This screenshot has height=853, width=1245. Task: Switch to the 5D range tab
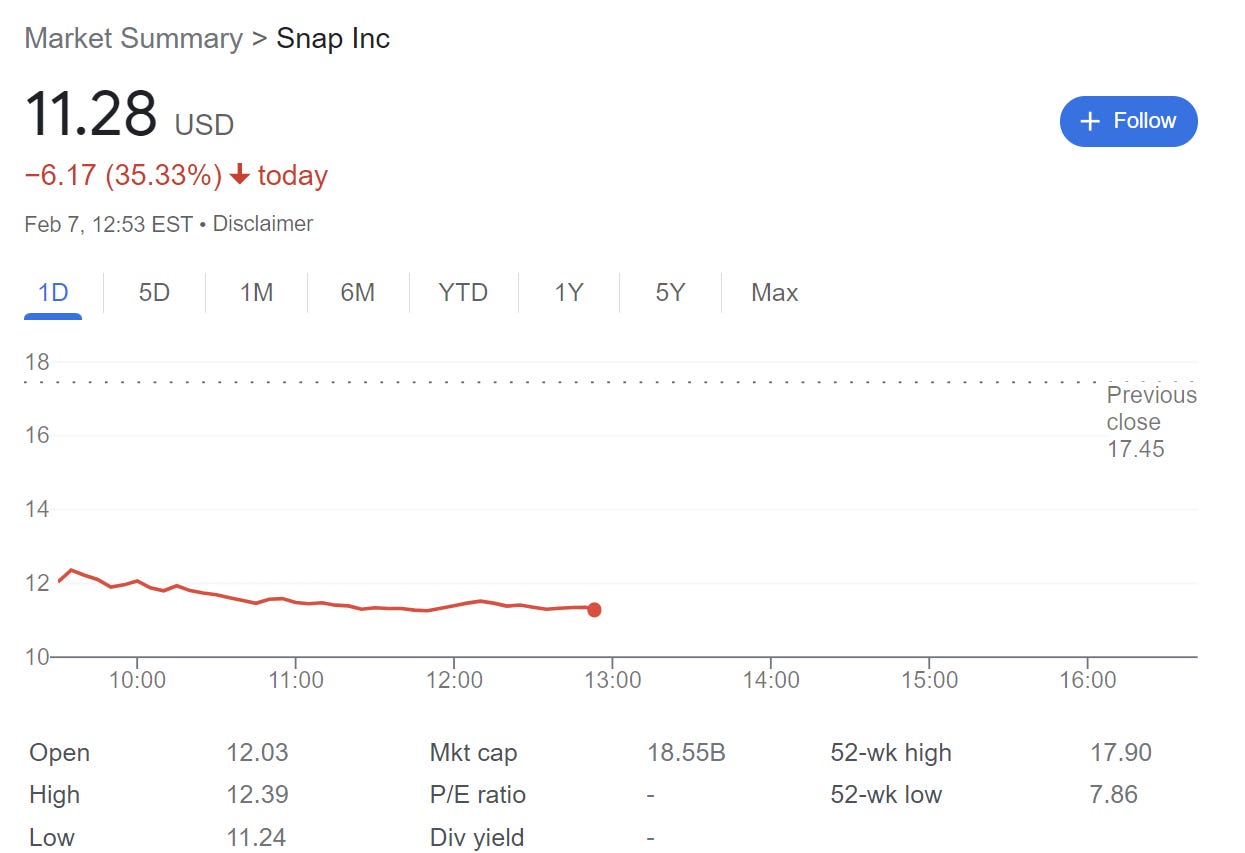pos(154,293)
